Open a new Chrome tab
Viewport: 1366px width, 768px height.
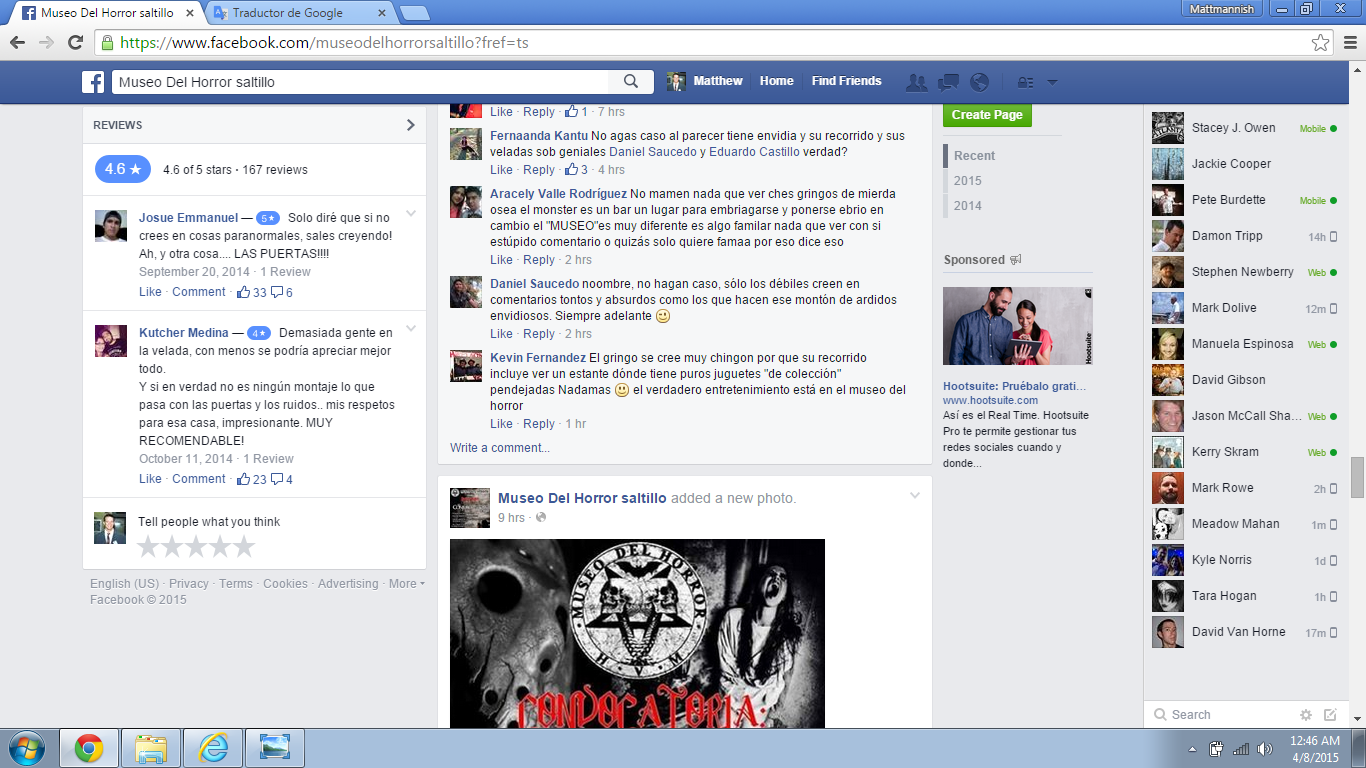(x=414, y=13)
